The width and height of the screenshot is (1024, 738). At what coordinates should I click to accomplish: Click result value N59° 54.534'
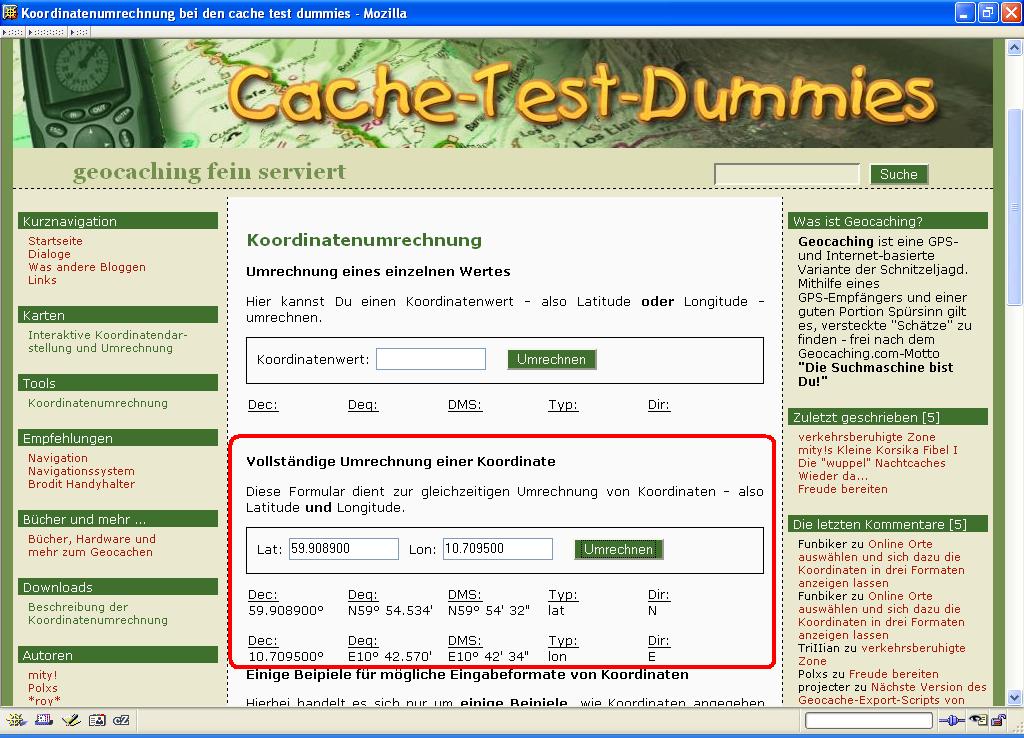390,611
